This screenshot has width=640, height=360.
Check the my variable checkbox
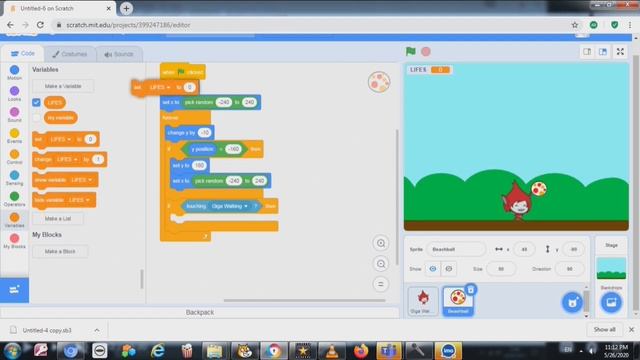[x=36, y=118]
